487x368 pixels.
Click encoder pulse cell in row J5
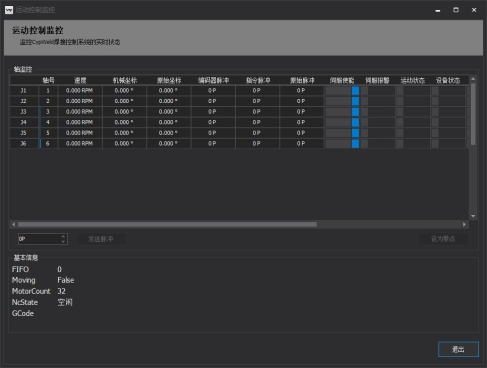213,133
